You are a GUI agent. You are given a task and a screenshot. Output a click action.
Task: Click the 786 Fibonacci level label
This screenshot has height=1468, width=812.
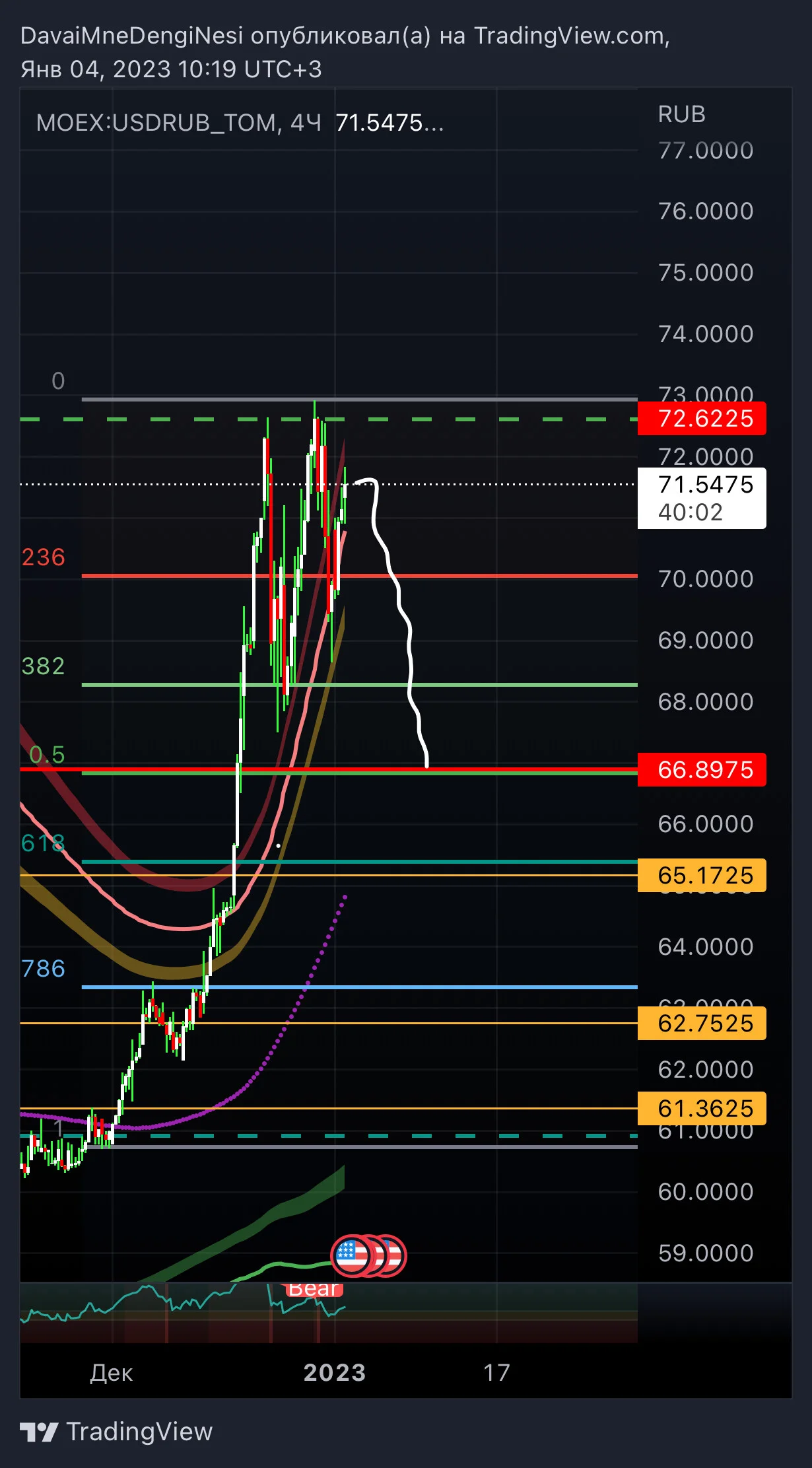pyautogui.click(x=44, y=969)
